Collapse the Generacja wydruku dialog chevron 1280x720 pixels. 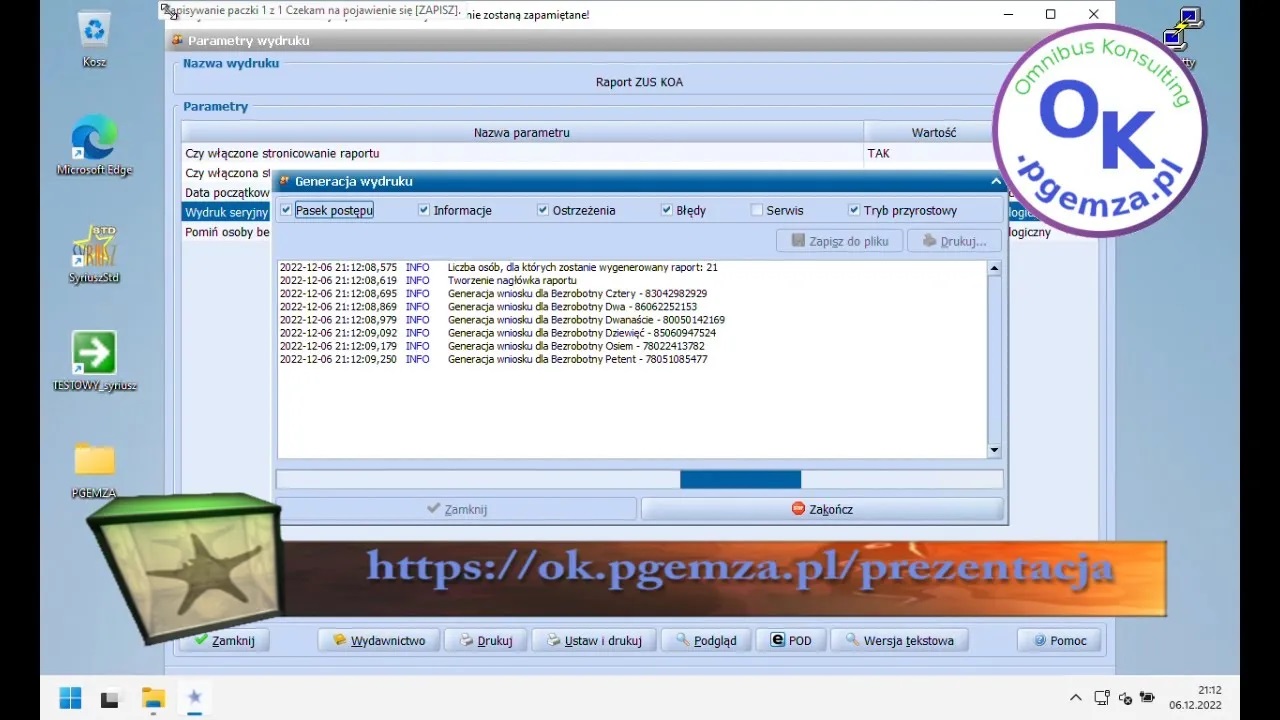point(995,182)
